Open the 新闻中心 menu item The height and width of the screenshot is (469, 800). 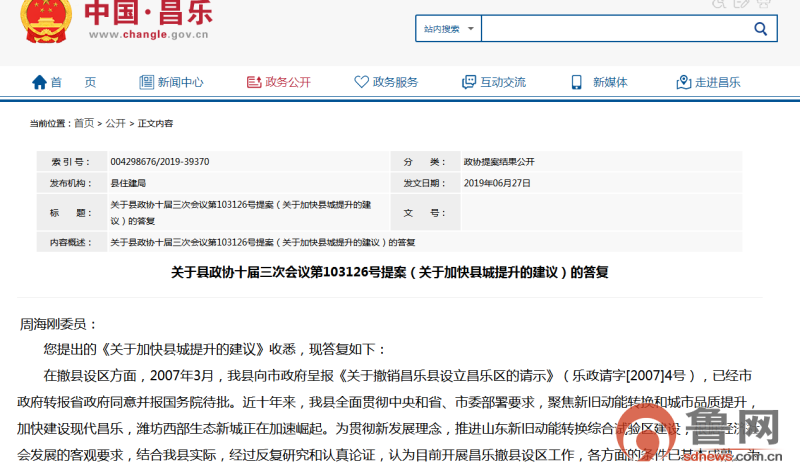[180, 82]
